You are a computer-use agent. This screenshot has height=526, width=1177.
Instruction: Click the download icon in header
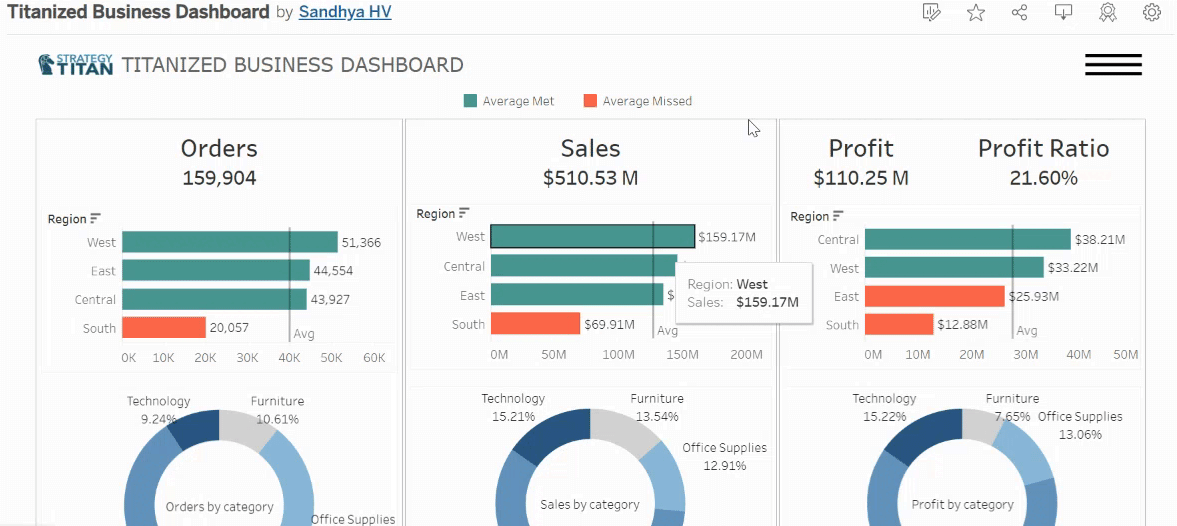click(1063, 13)
